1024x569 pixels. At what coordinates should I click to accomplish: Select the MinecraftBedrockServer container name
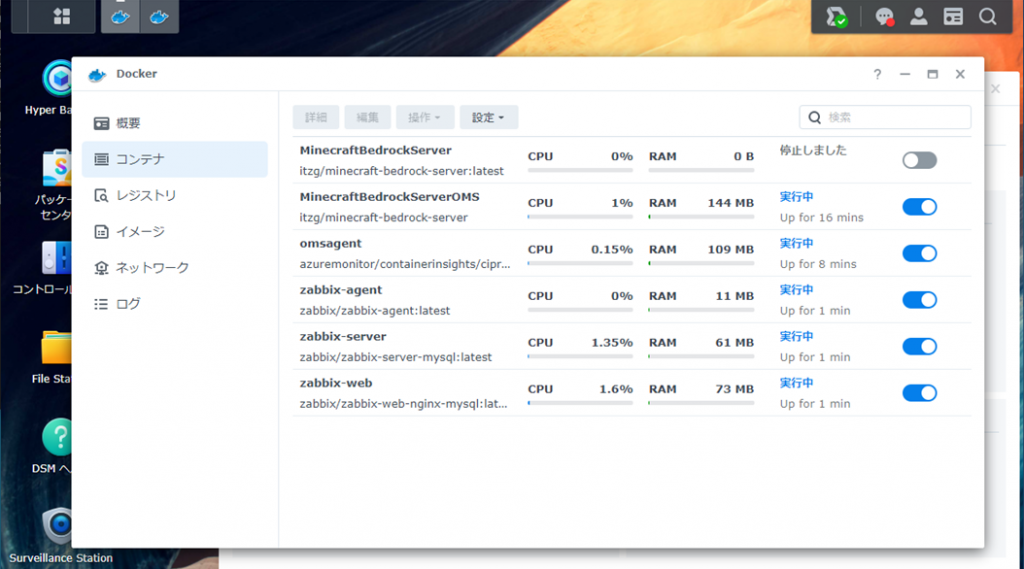pyautogui.click(x=376, y=150)
